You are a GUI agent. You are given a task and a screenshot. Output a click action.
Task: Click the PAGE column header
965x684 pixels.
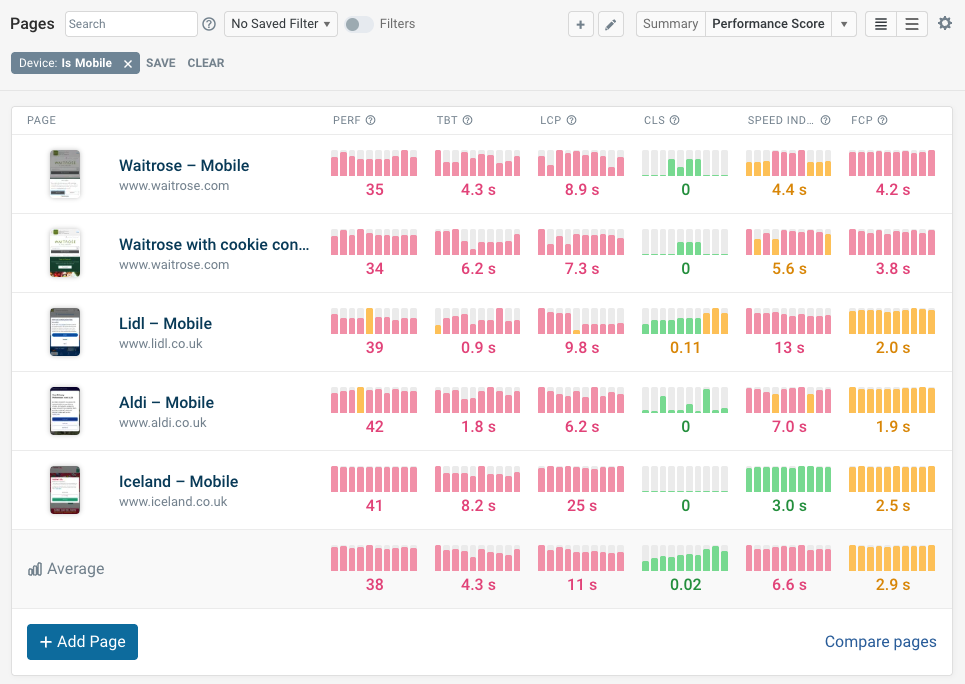[41, 120]
